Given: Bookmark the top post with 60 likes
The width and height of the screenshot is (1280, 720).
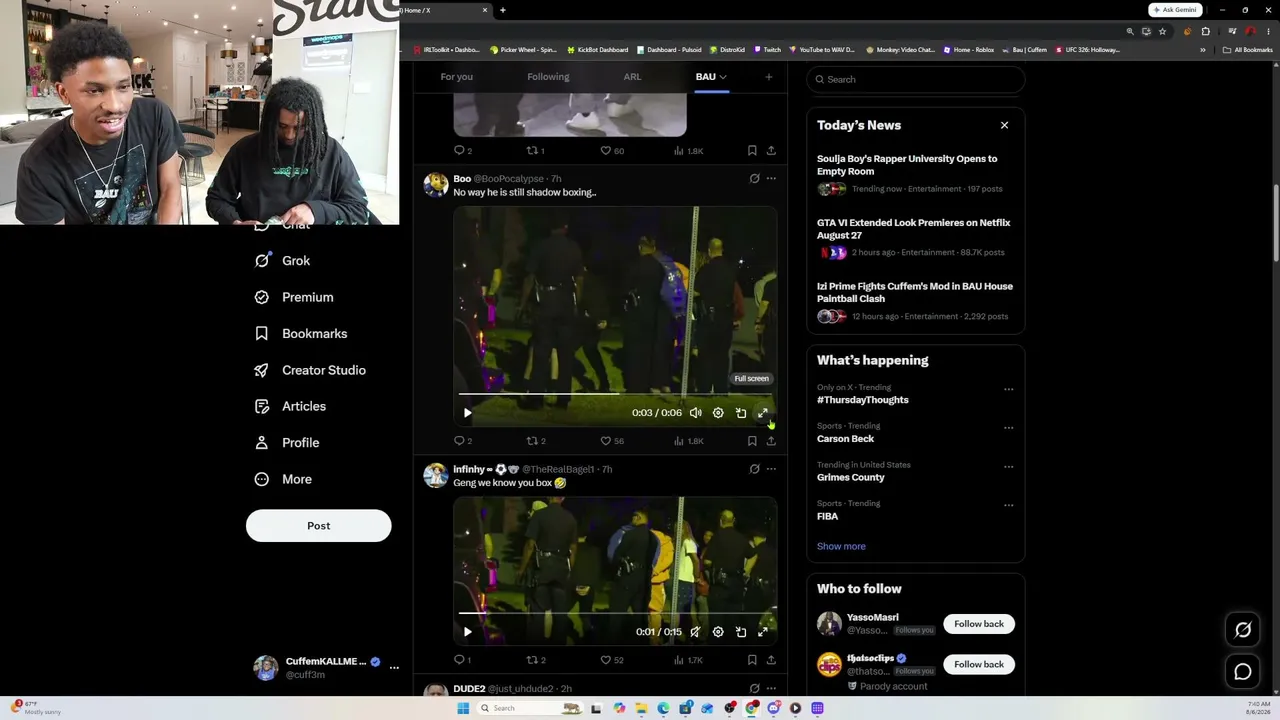Looking at the screenshot, I should [752, 151].
